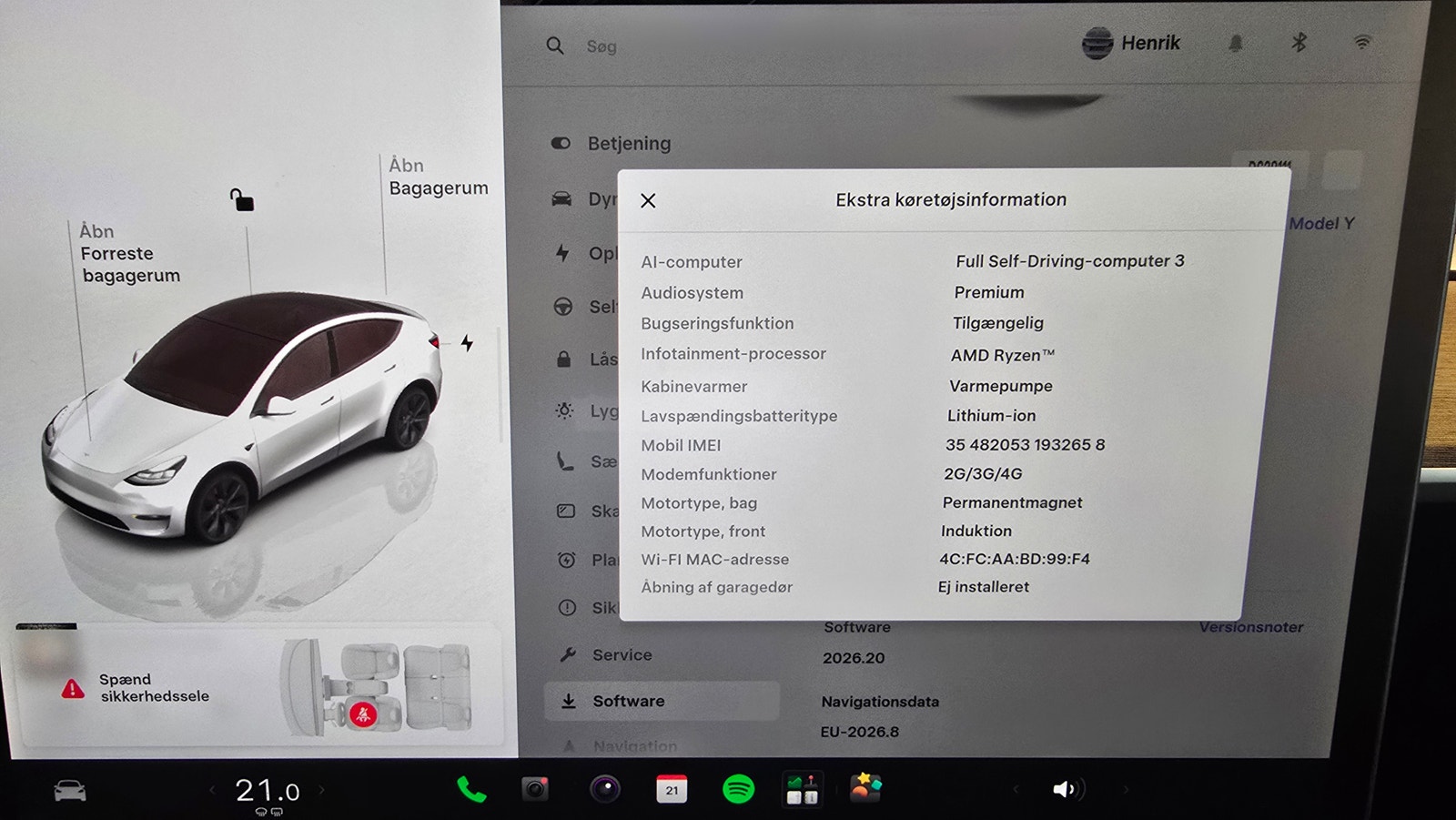Tap the Lithium-ion battery type value
Viewport: 1456px width, 820px height.
pos(991,416)
